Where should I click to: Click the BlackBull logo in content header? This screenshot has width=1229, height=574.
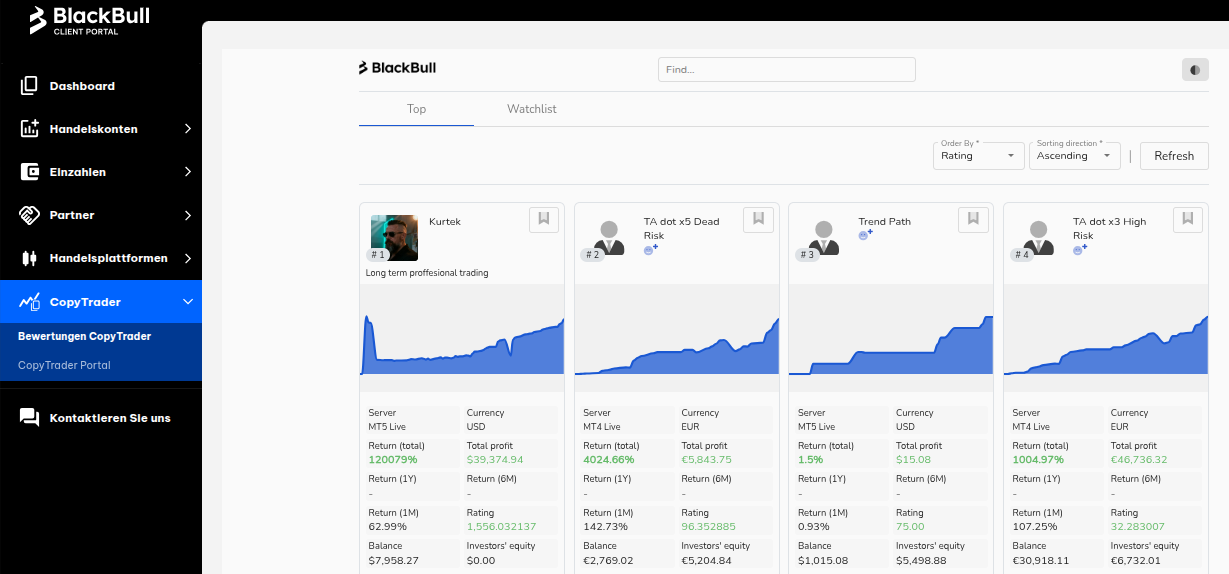pos(397,68)
